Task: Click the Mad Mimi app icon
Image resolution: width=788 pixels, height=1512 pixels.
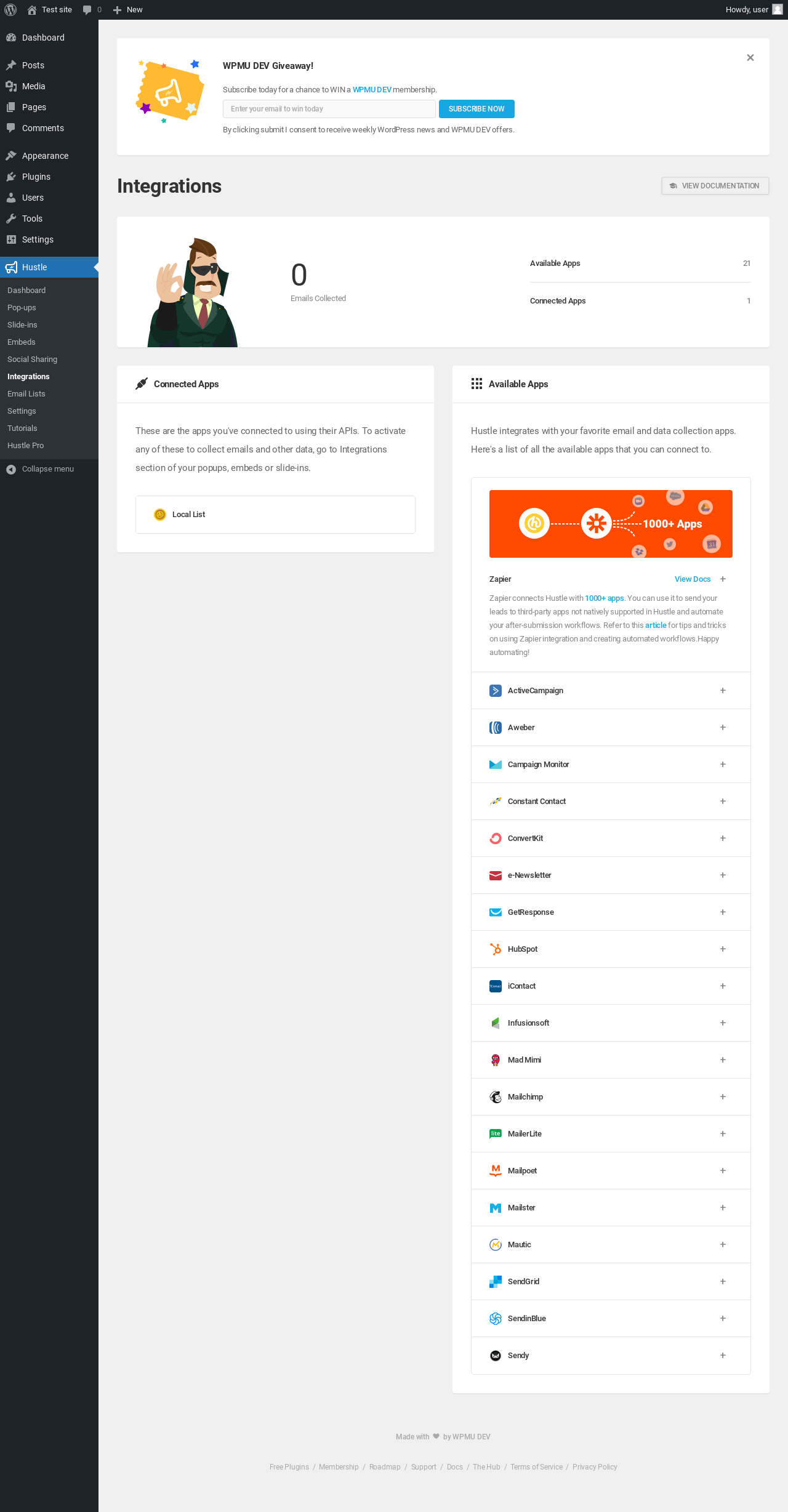Action: (496, 1060)
